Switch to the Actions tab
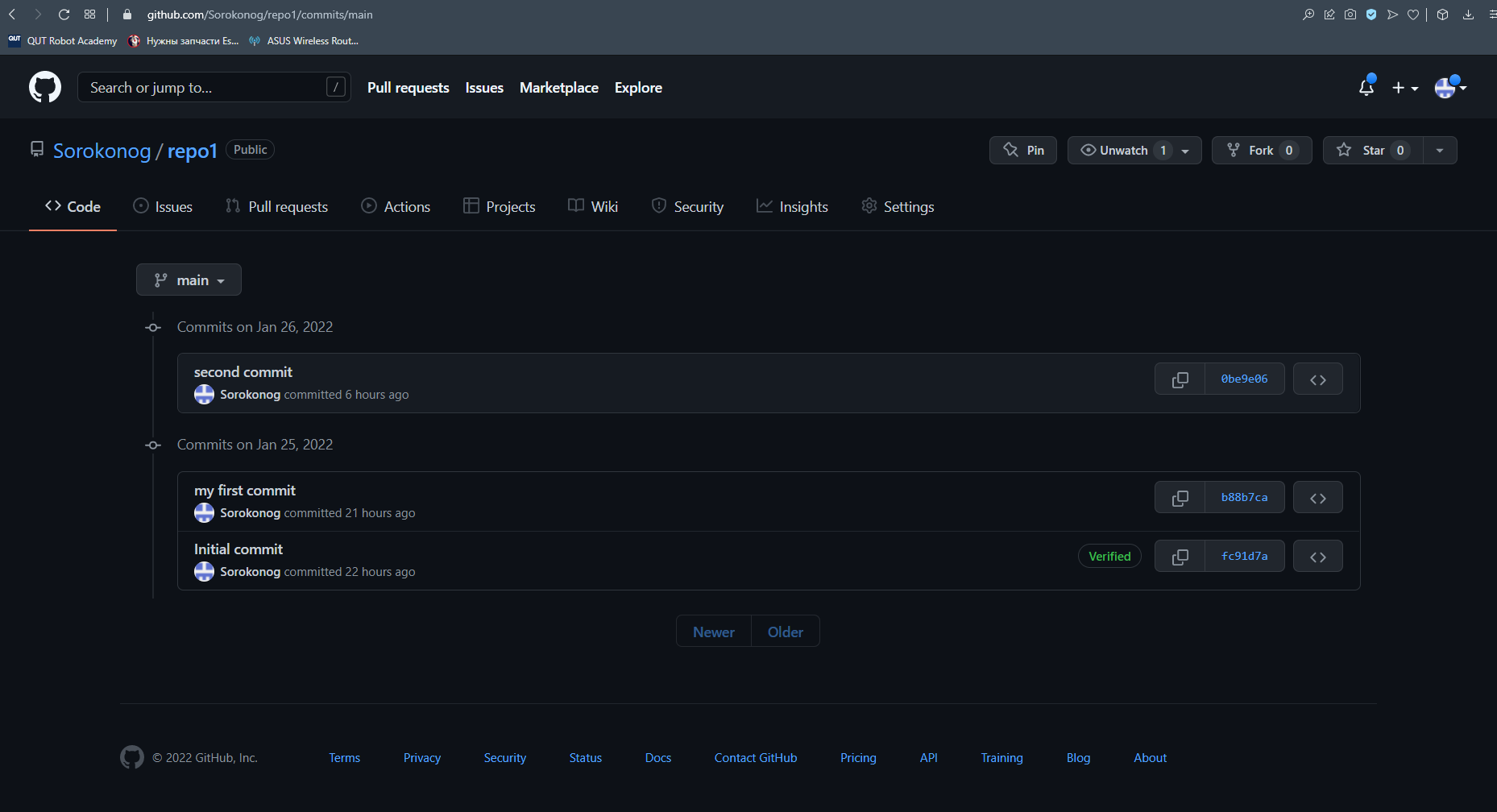1497x812 pixels. pos(396,207)
